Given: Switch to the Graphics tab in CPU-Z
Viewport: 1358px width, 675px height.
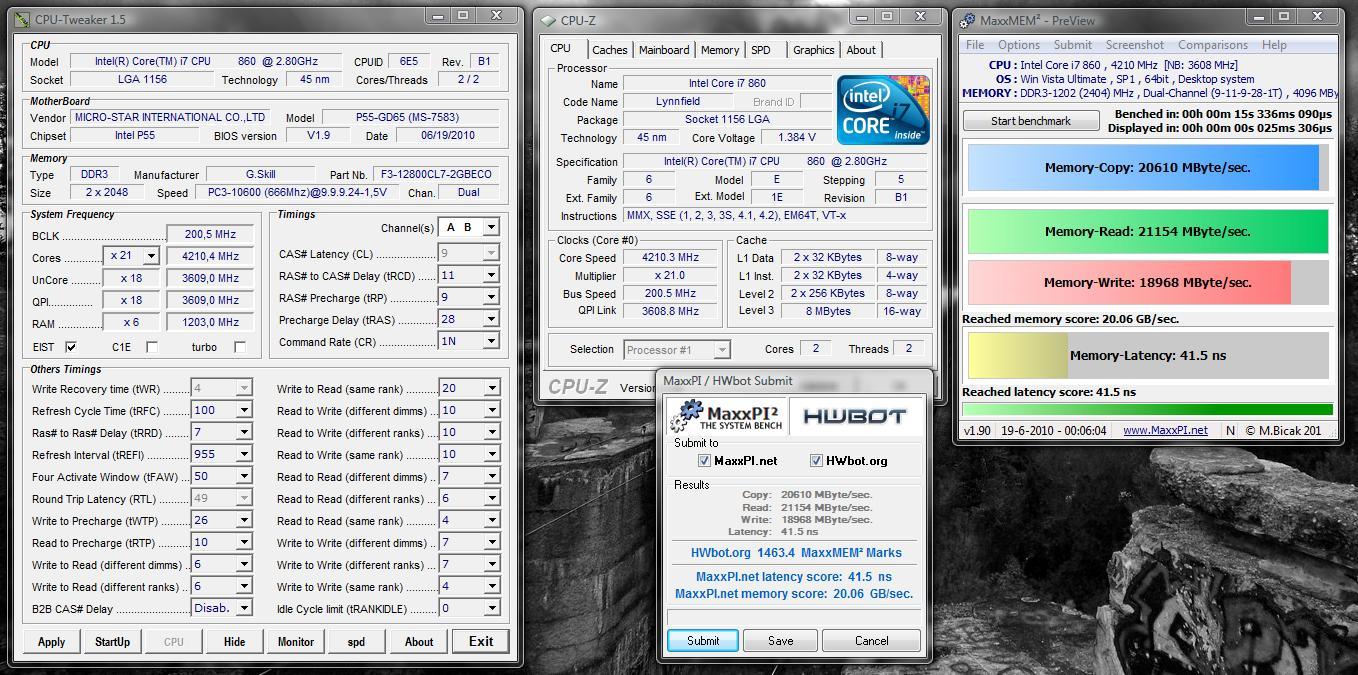Looking at the screenshot, I should coord(814,50).
